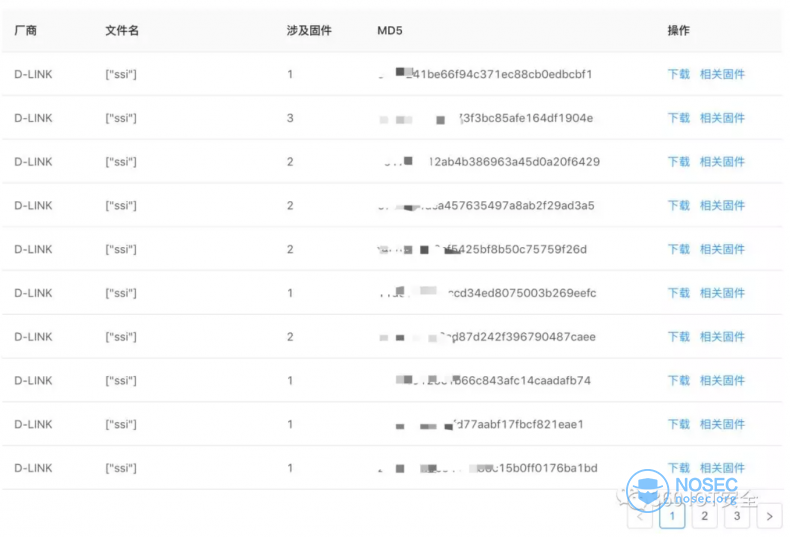Image resolution: width=790 pixels, height=537 pixels.
Task: Open 相关固件 for MD5 ending 66c843afc14caadafb74
Action: tap(722, 380)
